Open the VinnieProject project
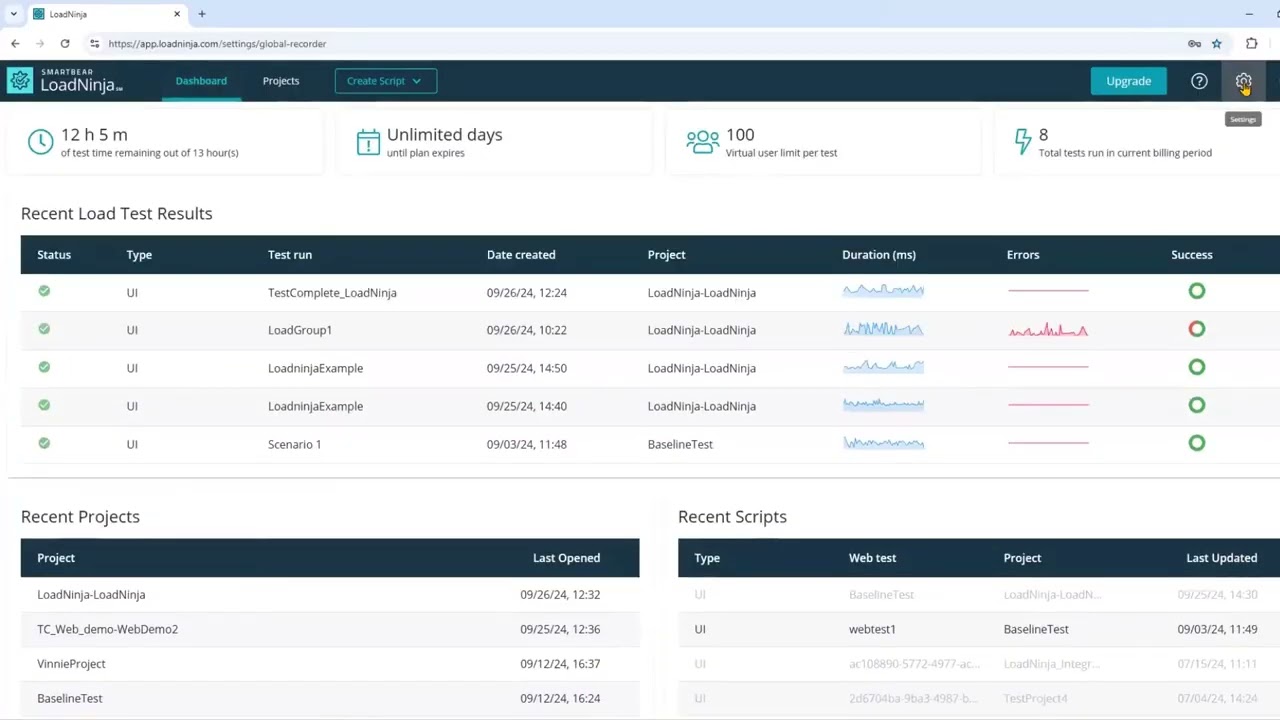 pos(71,664)
